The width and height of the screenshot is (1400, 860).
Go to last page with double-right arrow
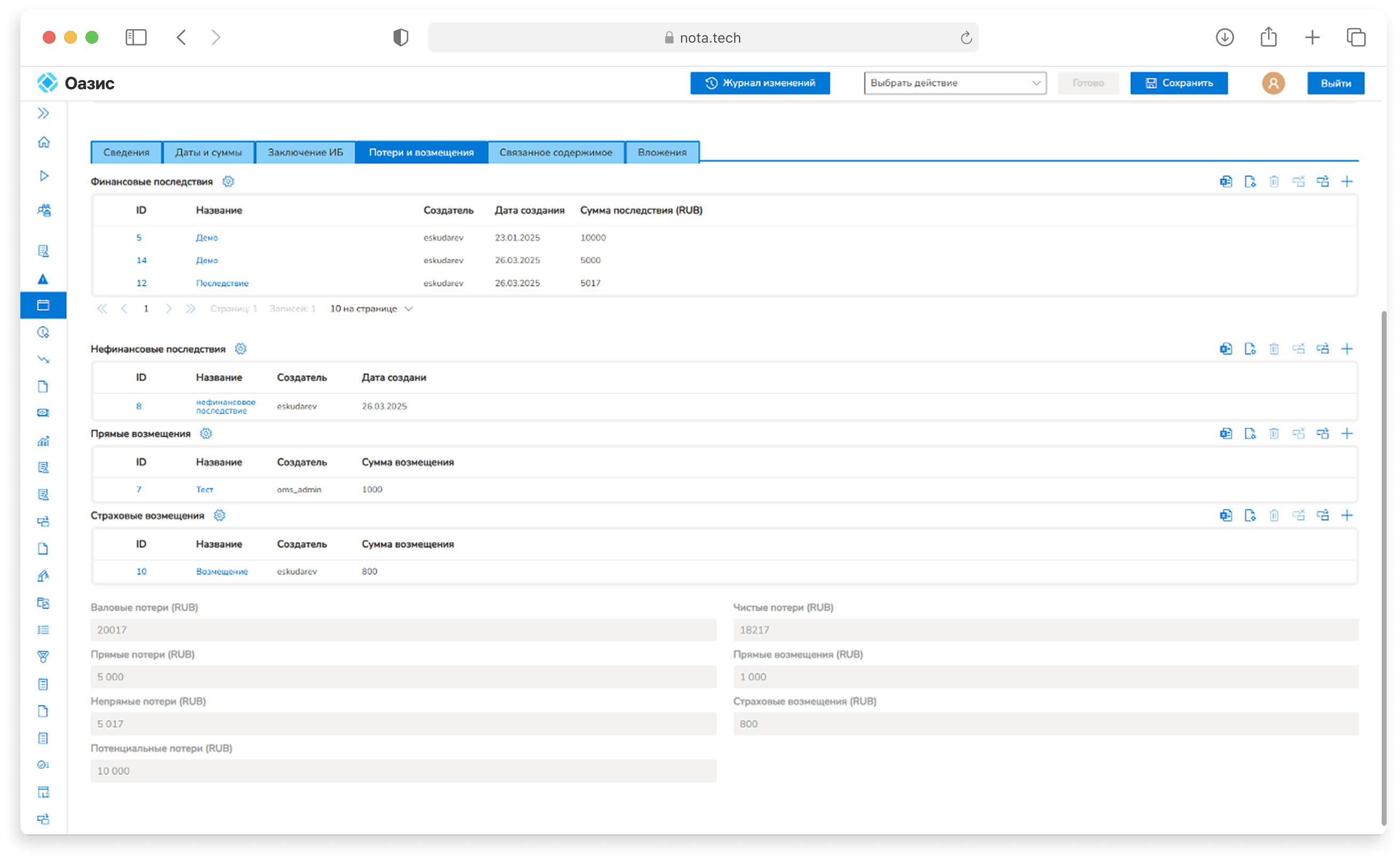[191, 309]
